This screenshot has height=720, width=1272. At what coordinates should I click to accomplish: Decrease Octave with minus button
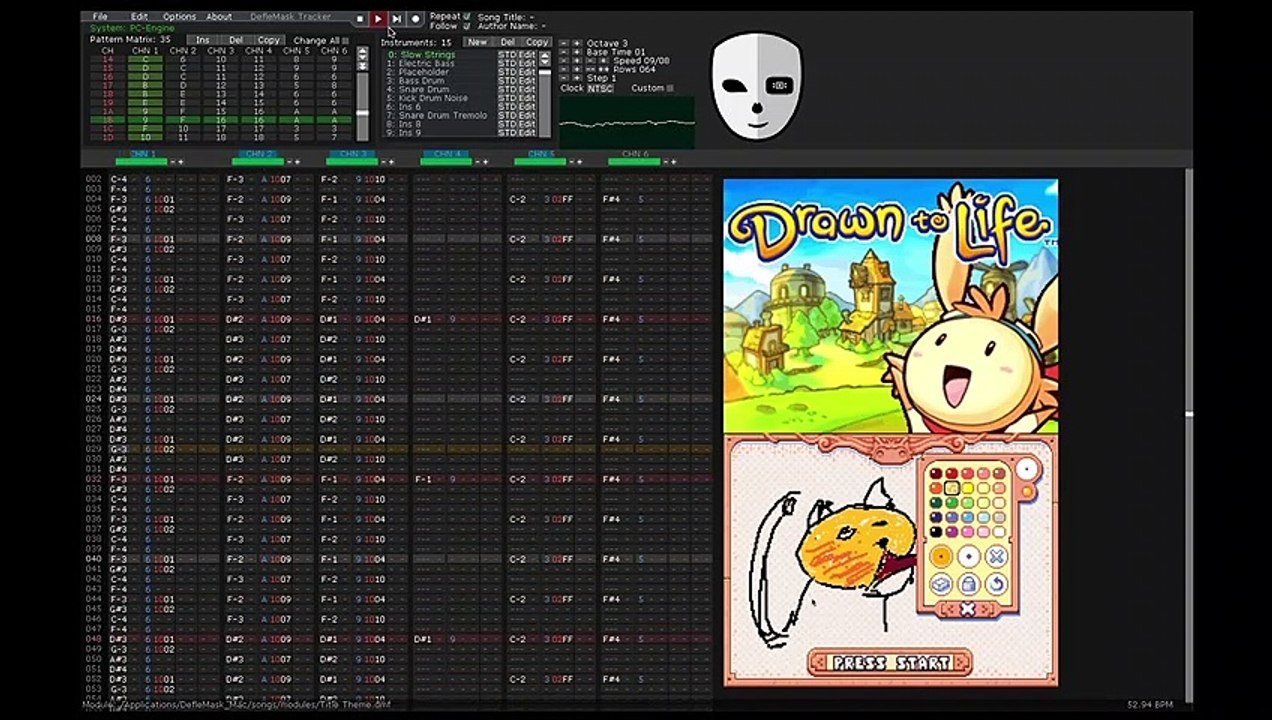[x=564, y=44]
